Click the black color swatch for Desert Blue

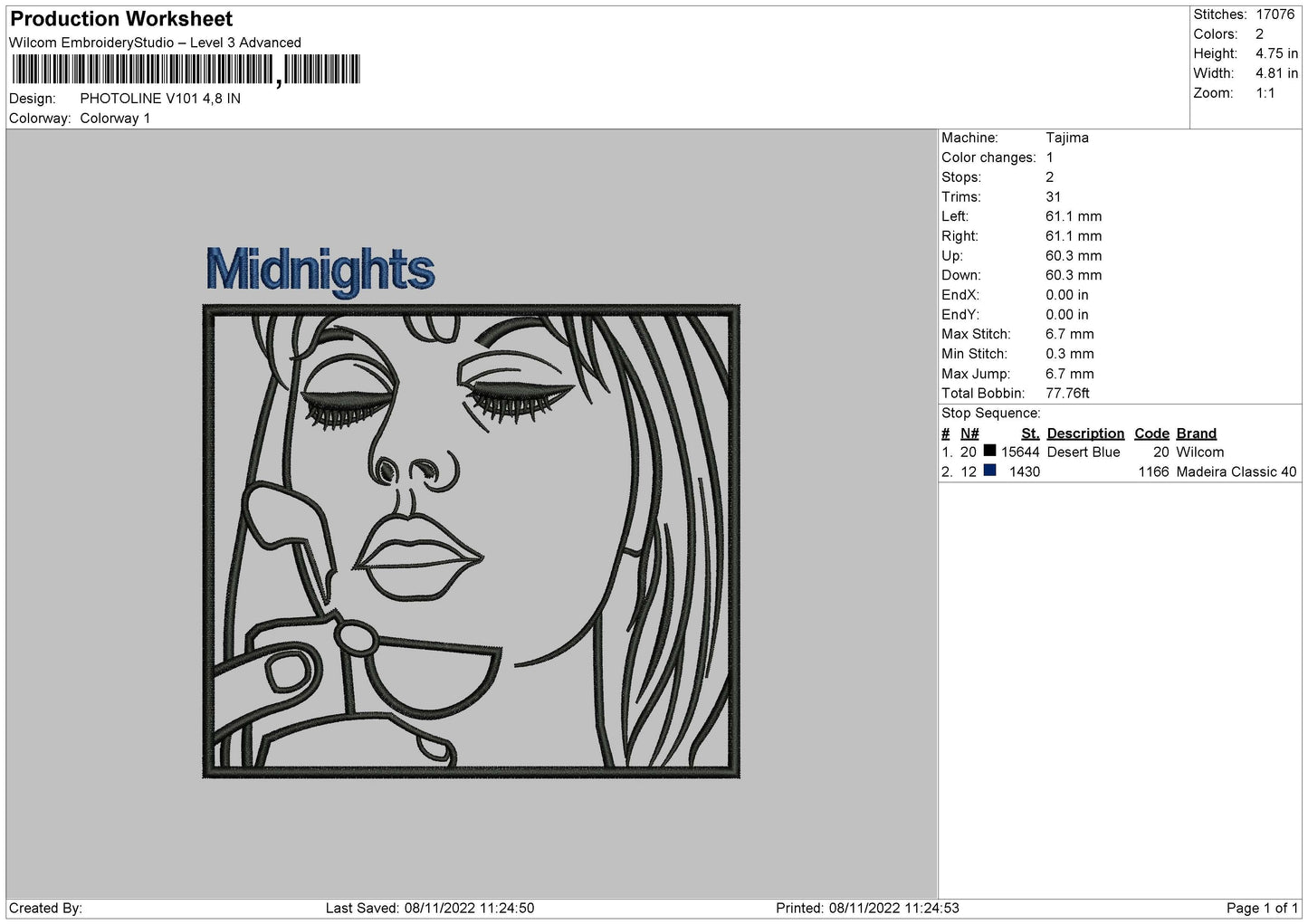pos(989,451)
